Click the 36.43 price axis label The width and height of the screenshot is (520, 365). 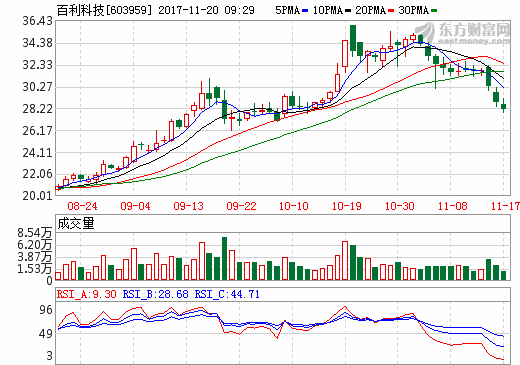38,21
